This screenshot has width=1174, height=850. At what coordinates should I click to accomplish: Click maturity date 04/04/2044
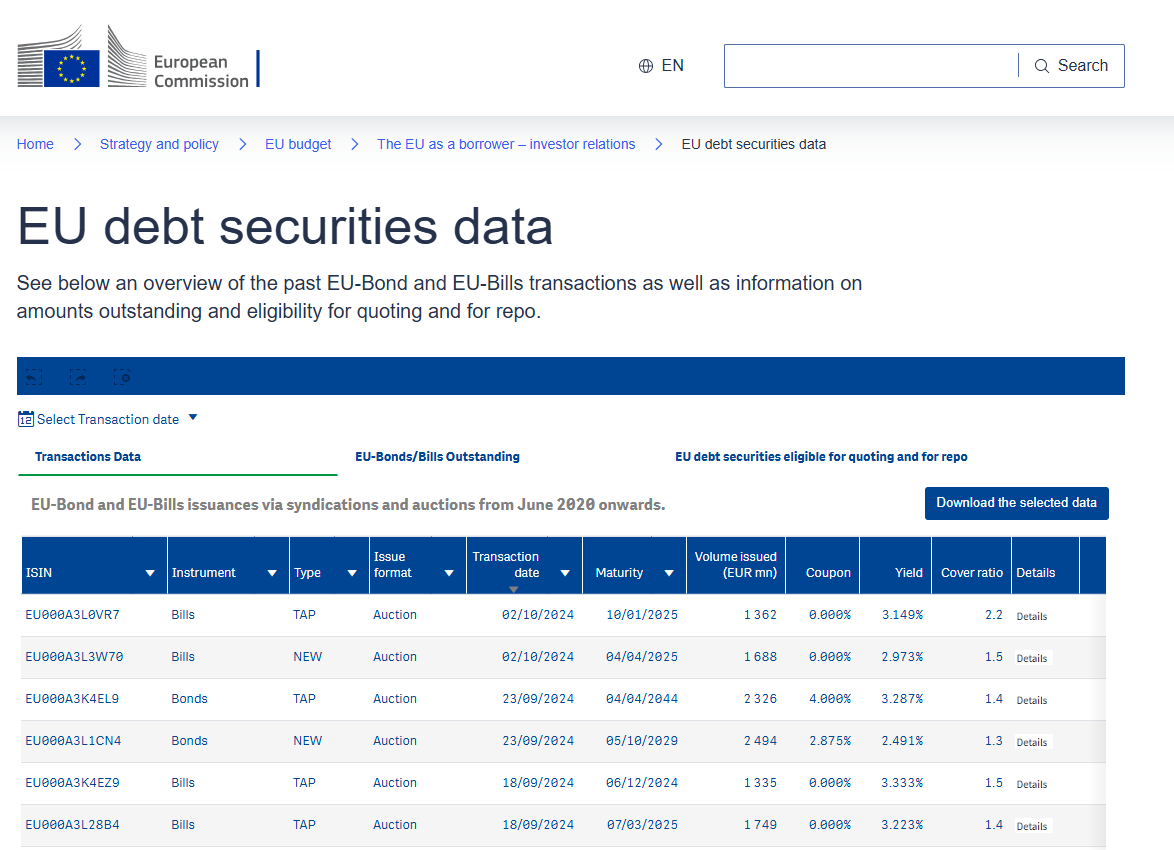pyautogui.click(x=642, y=699)
